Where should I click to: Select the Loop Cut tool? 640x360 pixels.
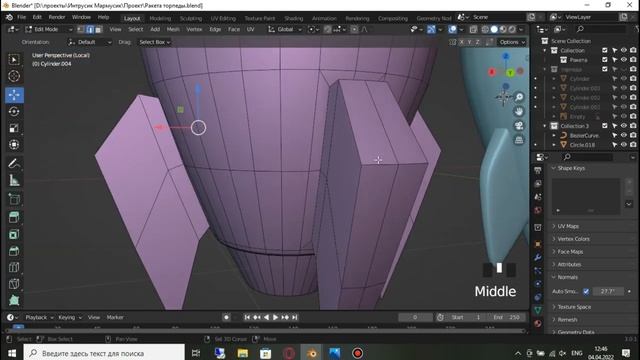(14, 267)
